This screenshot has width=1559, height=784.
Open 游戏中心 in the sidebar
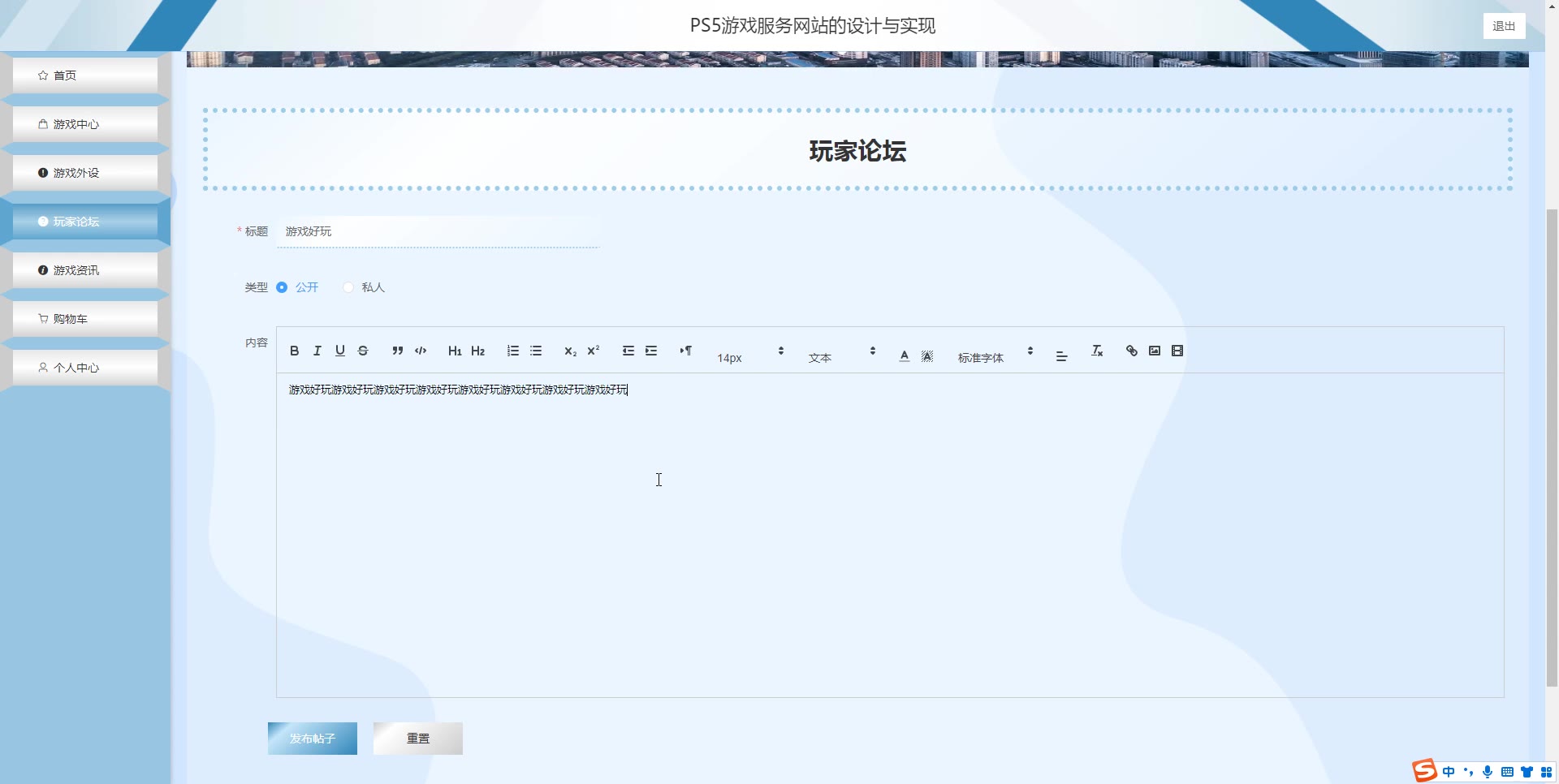pos(85,124)
